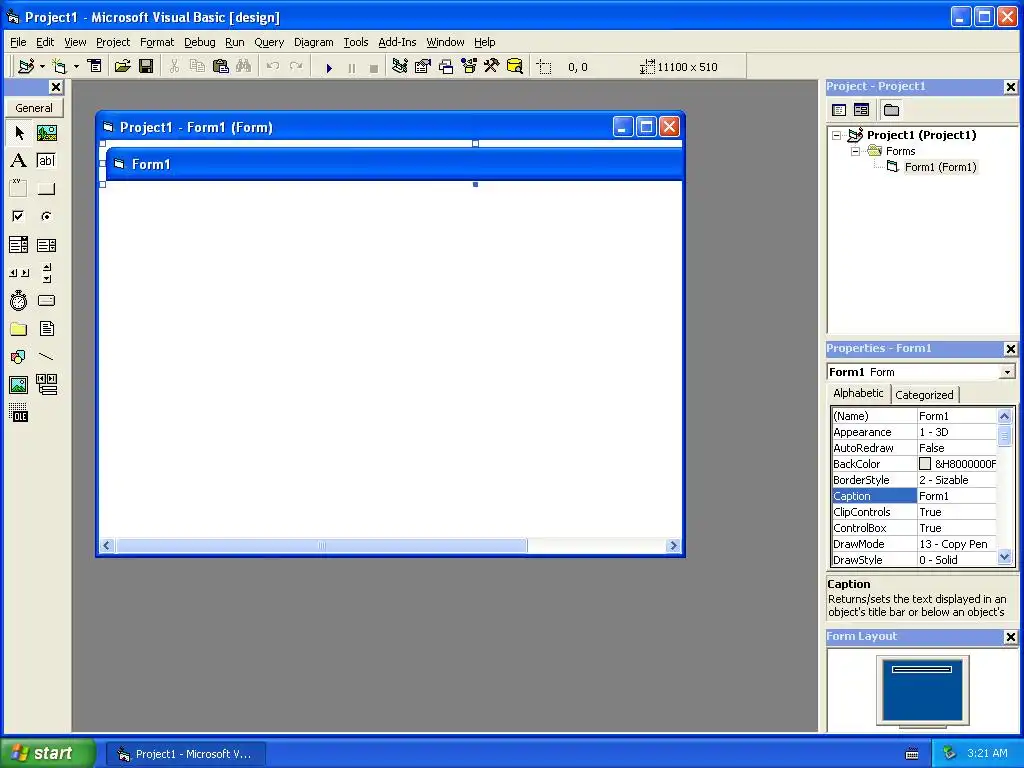1024x768 pixels.
Task: Open the Menu Editor from toolbar
Action: (95, 67)
